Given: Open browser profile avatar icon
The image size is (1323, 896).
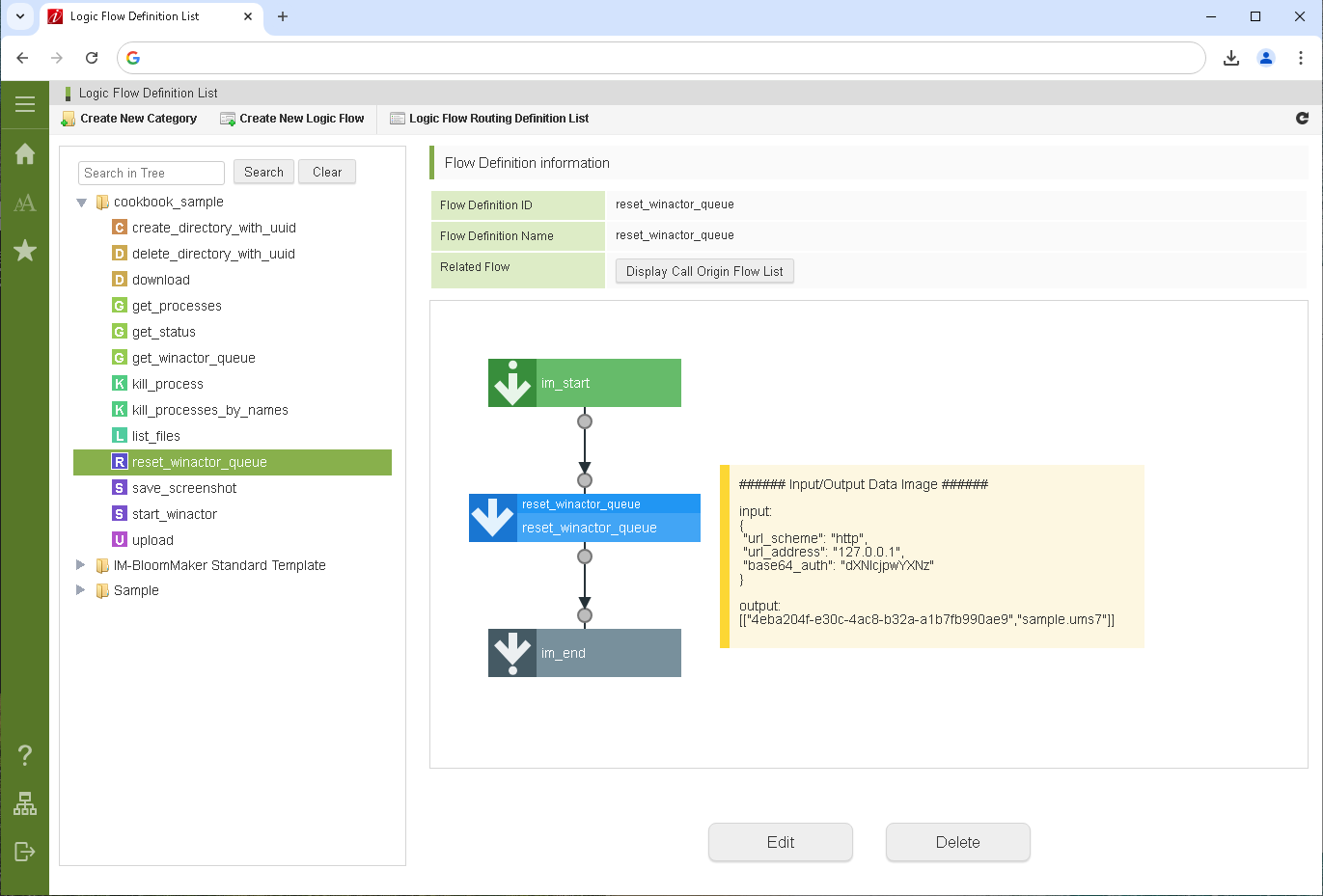Looking at the screenshot, I should coord(1266,58).
